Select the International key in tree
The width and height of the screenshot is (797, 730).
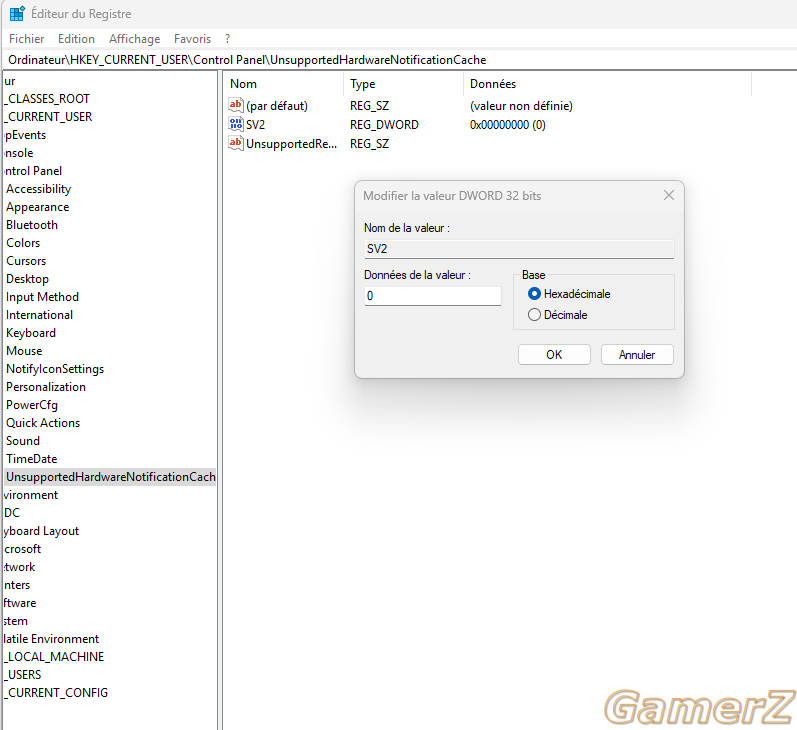(39, 315)
